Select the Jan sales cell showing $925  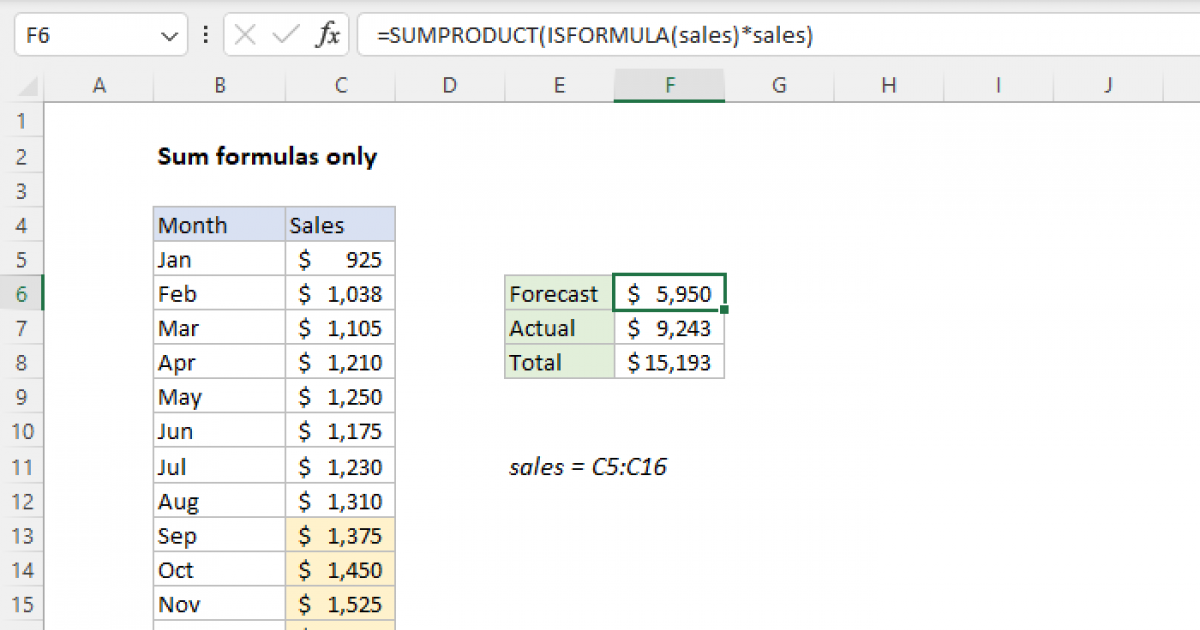340,259
